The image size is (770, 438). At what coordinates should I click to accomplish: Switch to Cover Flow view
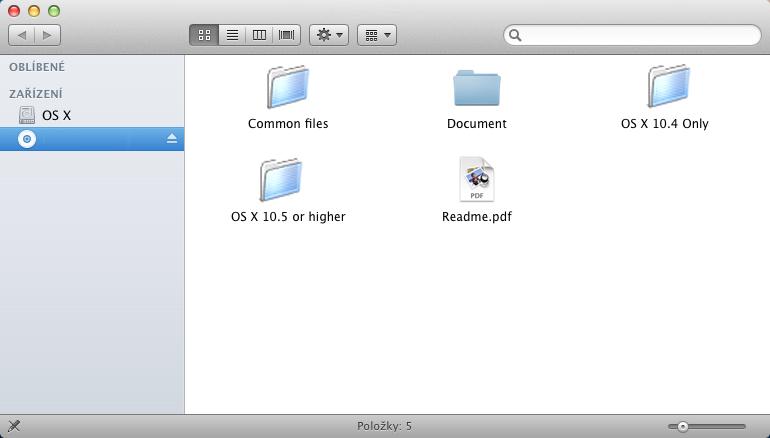[286, 35]
